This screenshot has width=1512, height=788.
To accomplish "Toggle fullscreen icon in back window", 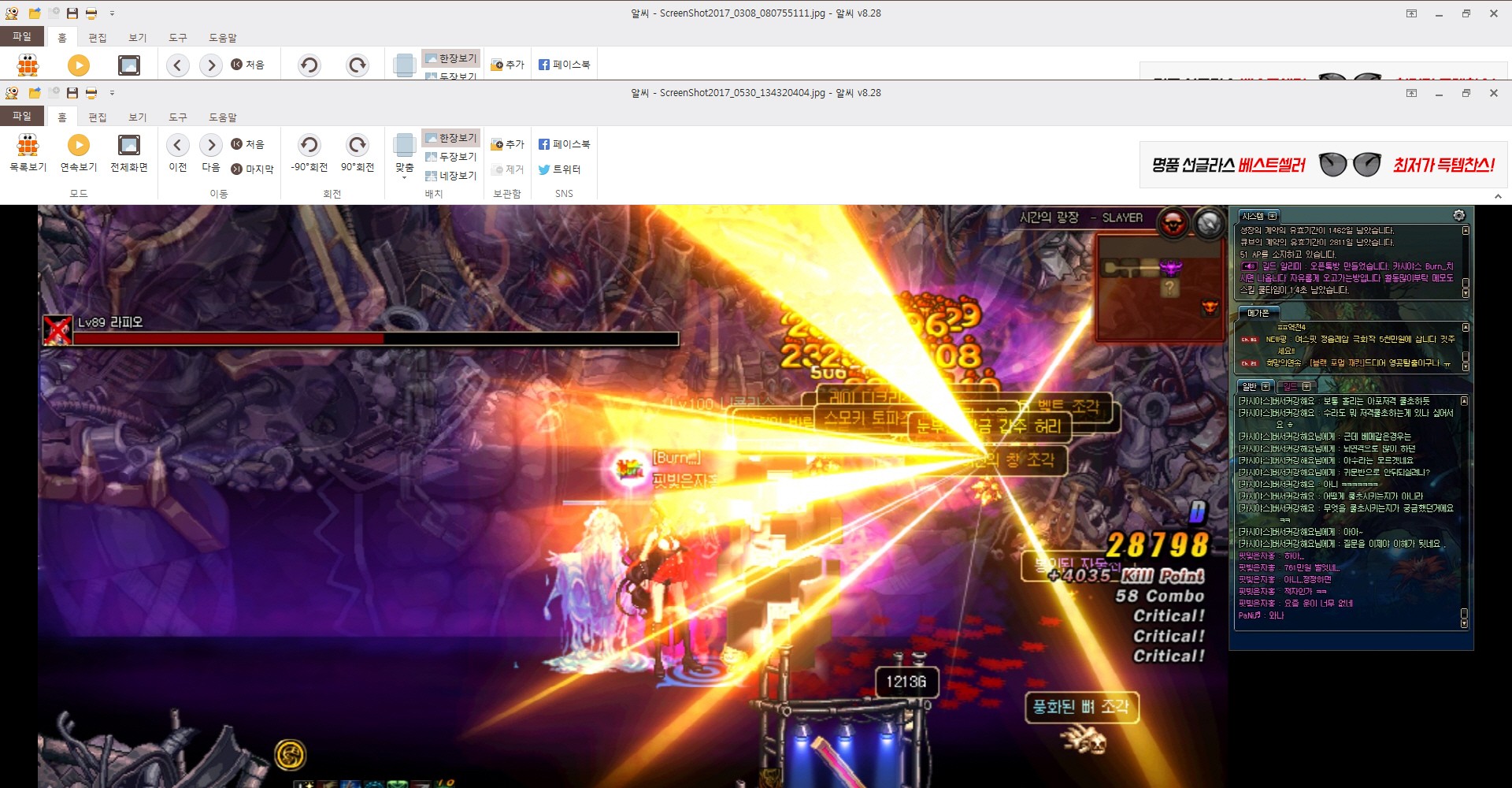I will coord(128,65).
